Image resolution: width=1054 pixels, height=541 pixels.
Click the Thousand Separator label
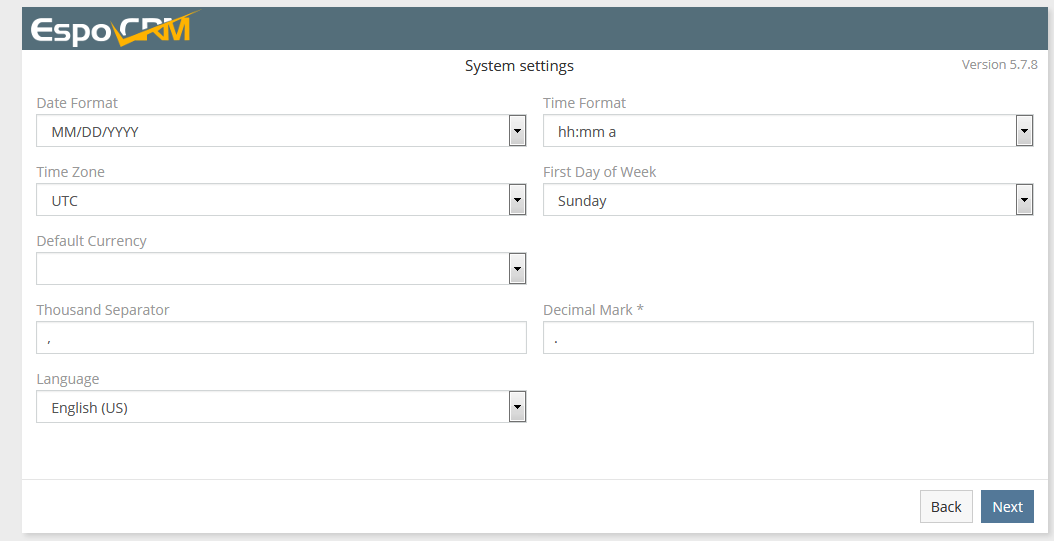coord(103,310)
